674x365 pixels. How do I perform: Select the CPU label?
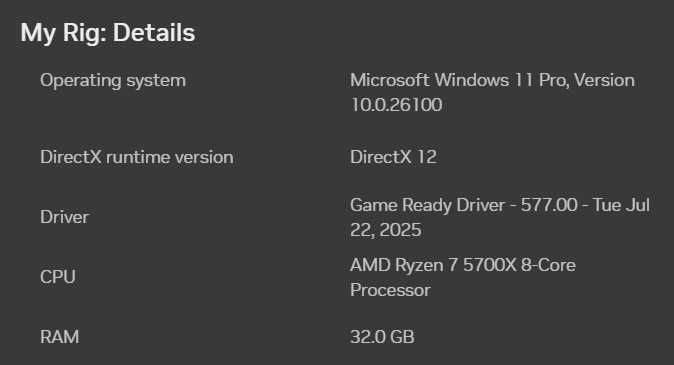tap(58, 277)
